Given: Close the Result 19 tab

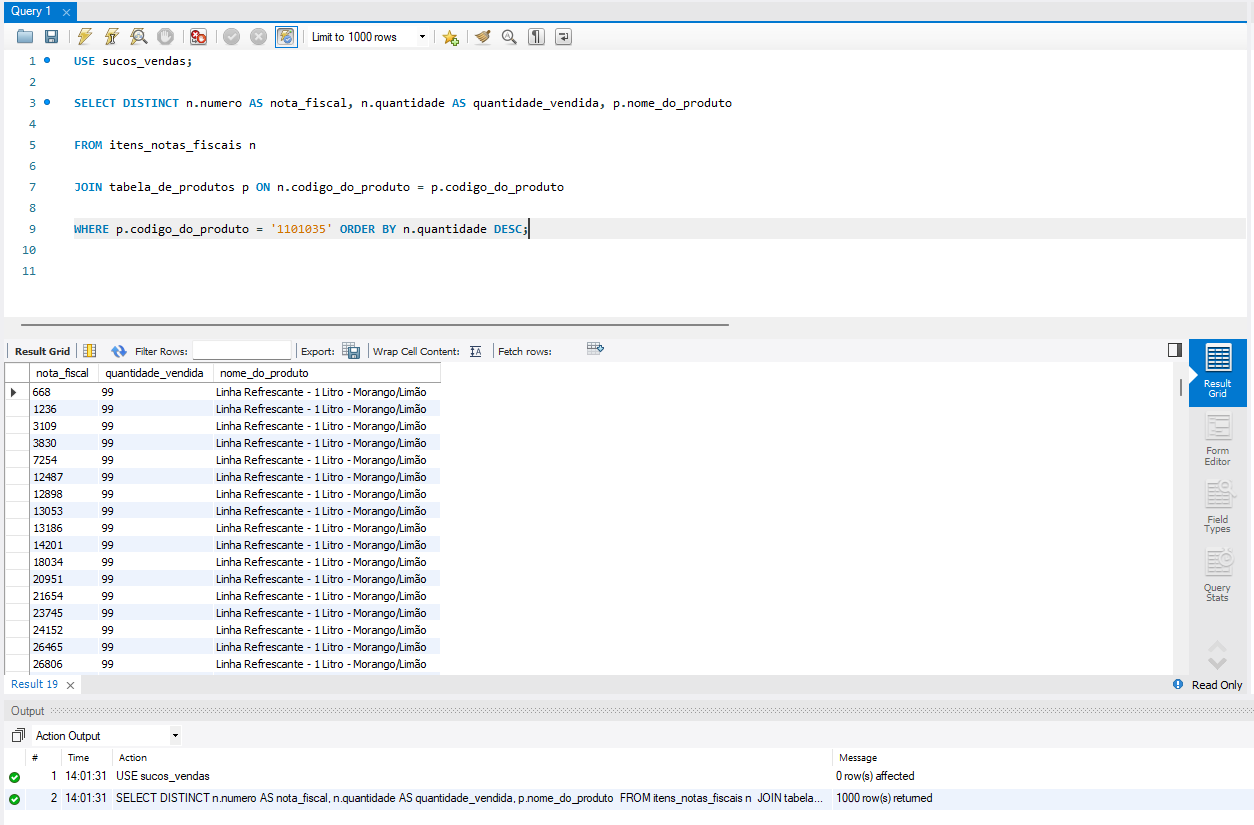Looking at the screenshot, I should [71, 685].
